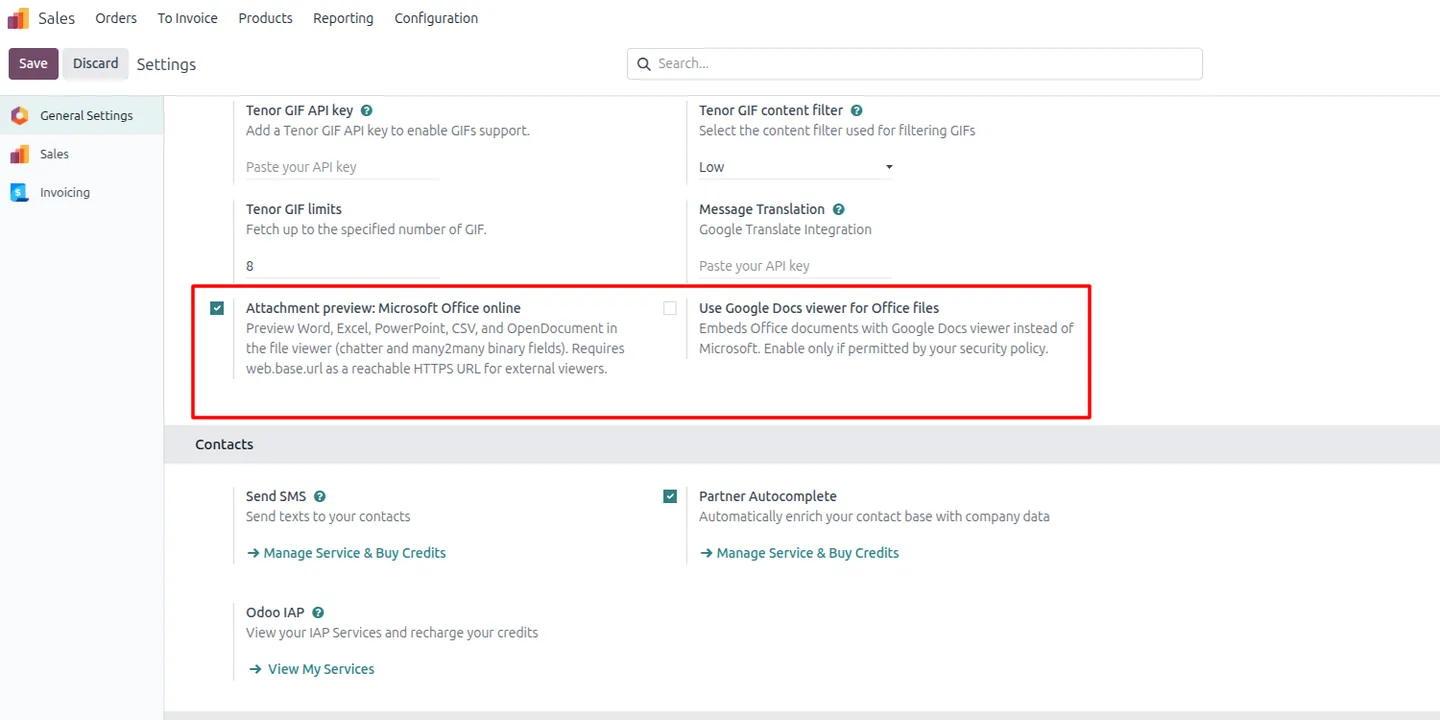Open help icon next to Message Translation
This screenshot has height=720, width=1440.
[838, 210]
